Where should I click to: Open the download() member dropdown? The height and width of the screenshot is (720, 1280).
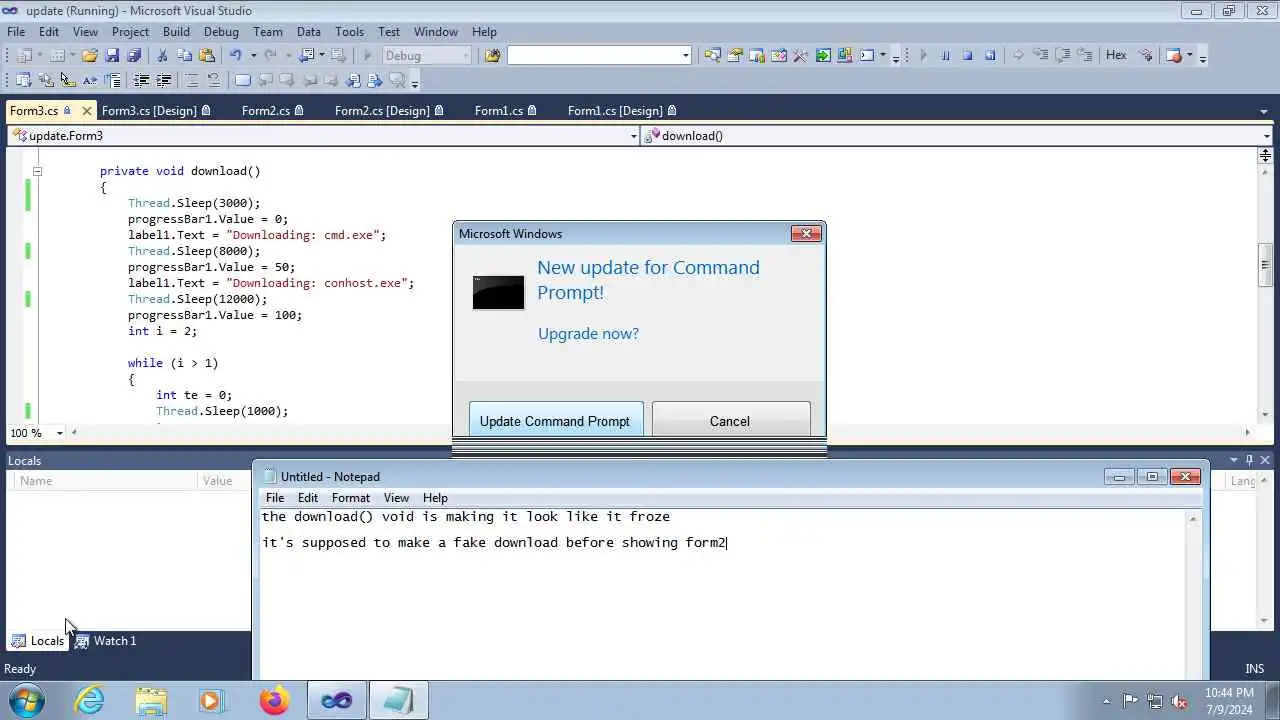1266,136
